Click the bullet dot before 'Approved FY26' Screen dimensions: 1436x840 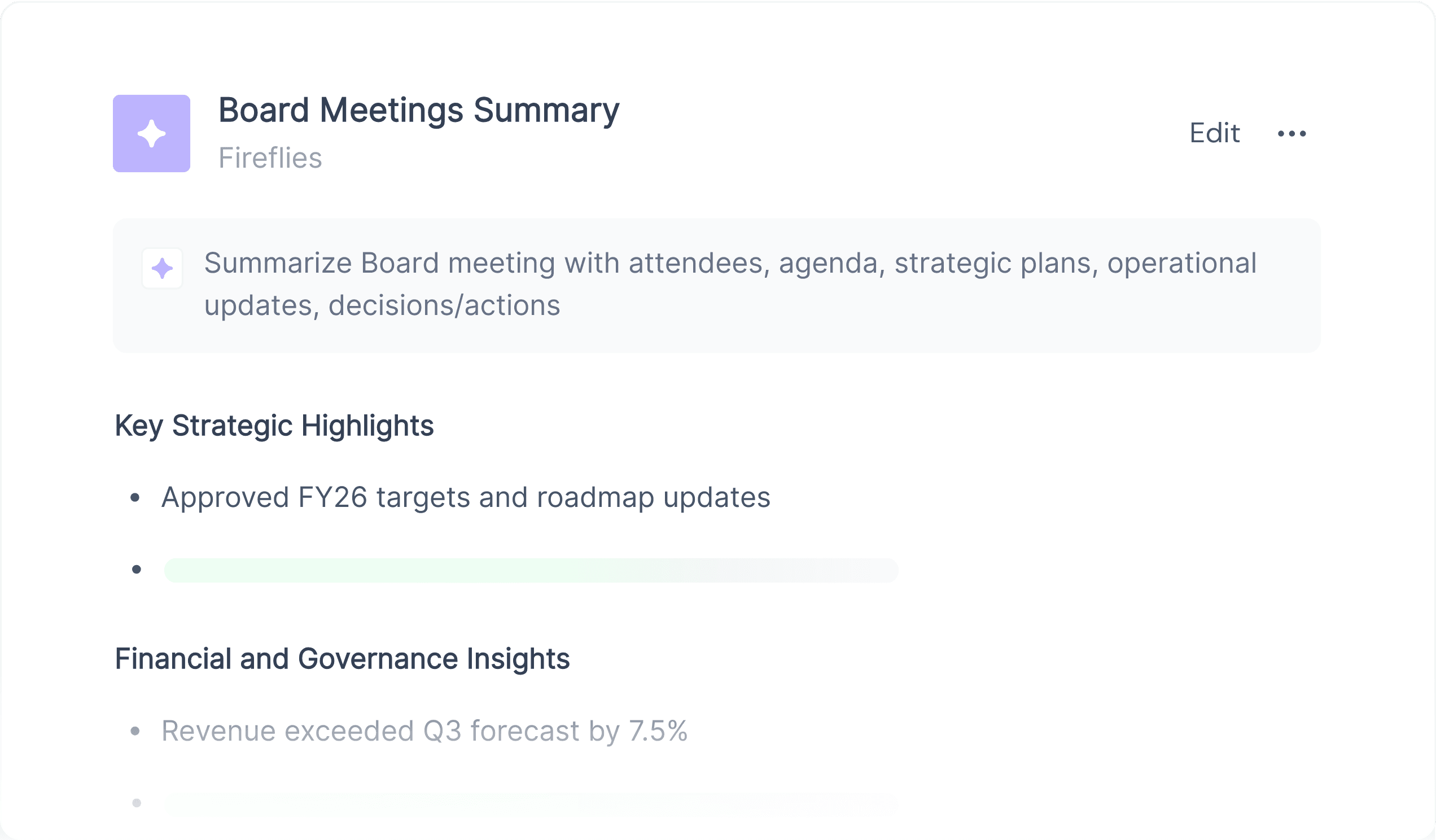coord(135,498)
